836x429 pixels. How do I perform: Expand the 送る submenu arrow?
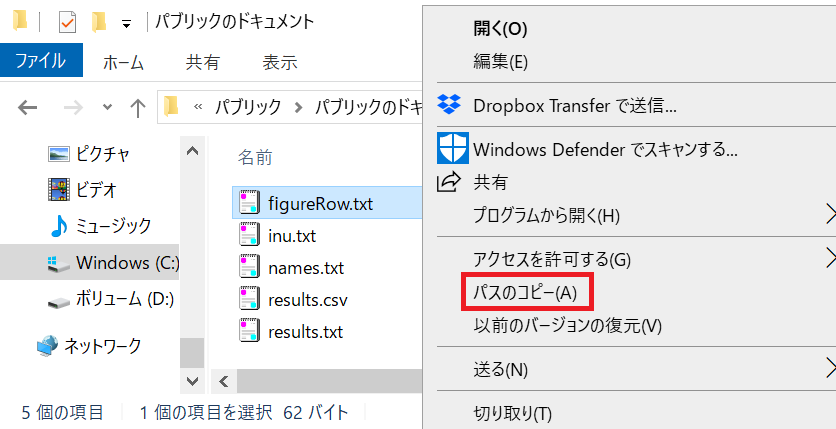pyautogui.click(x=828, y=369)
